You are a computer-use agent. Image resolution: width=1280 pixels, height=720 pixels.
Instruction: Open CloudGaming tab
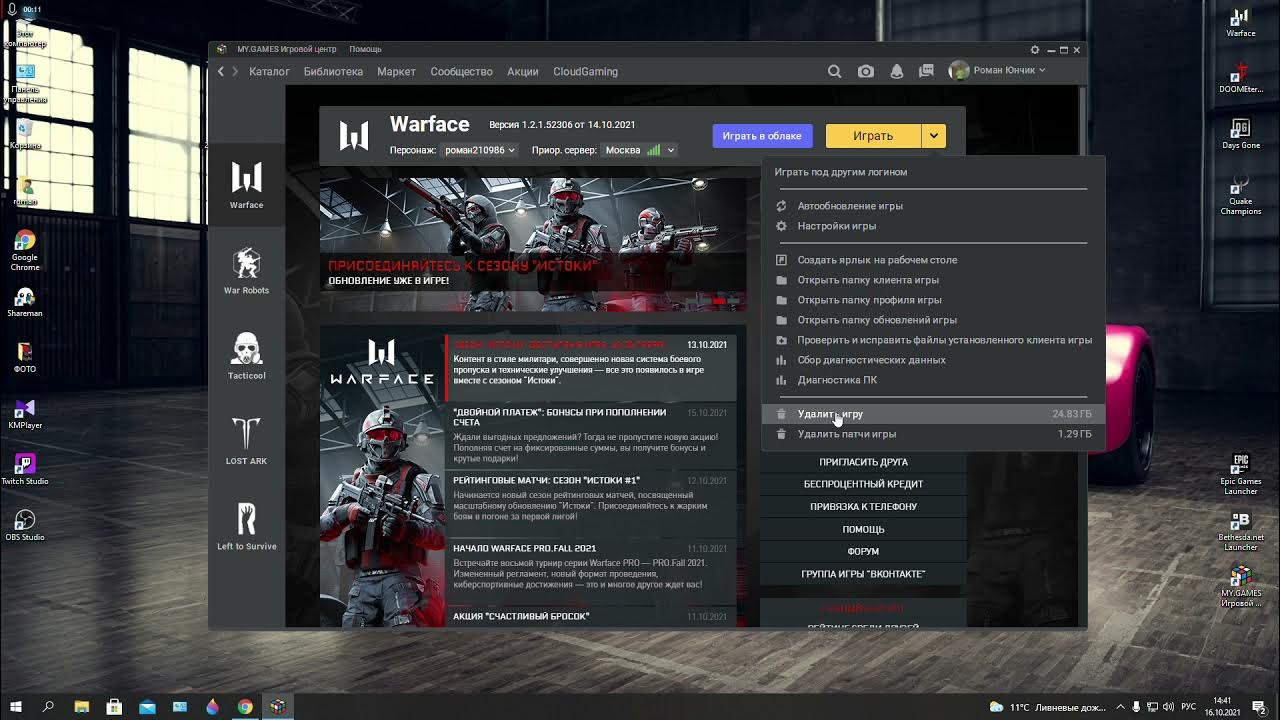(x=585, y=72)
